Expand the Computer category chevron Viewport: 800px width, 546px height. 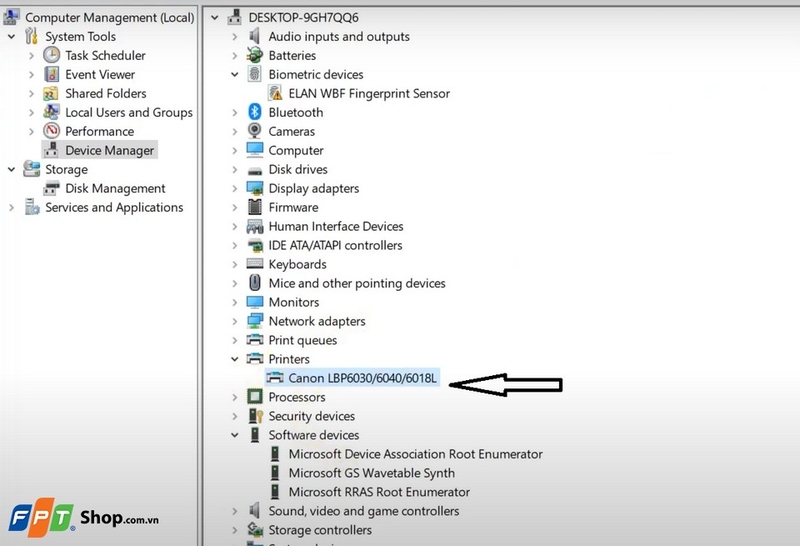pyautogui.click(x=235, y=151)
